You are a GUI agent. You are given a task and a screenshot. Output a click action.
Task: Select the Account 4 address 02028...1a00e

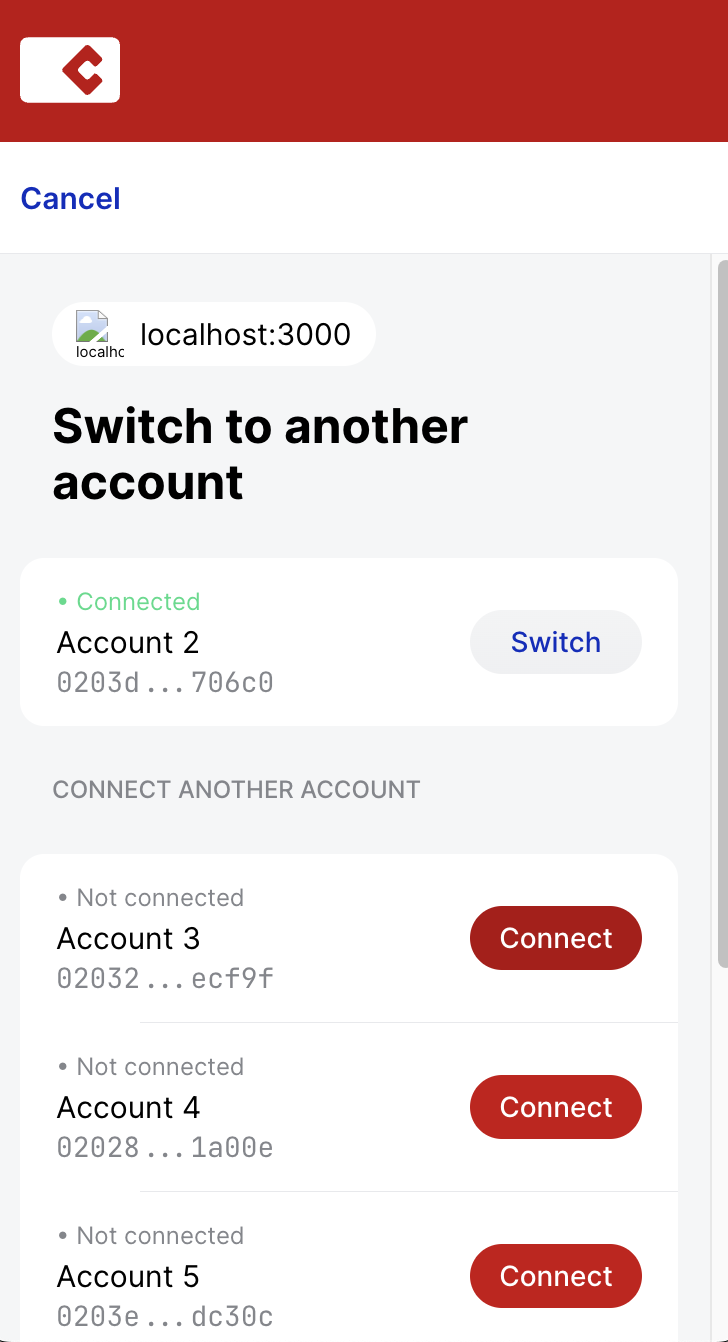point(163,1147)
